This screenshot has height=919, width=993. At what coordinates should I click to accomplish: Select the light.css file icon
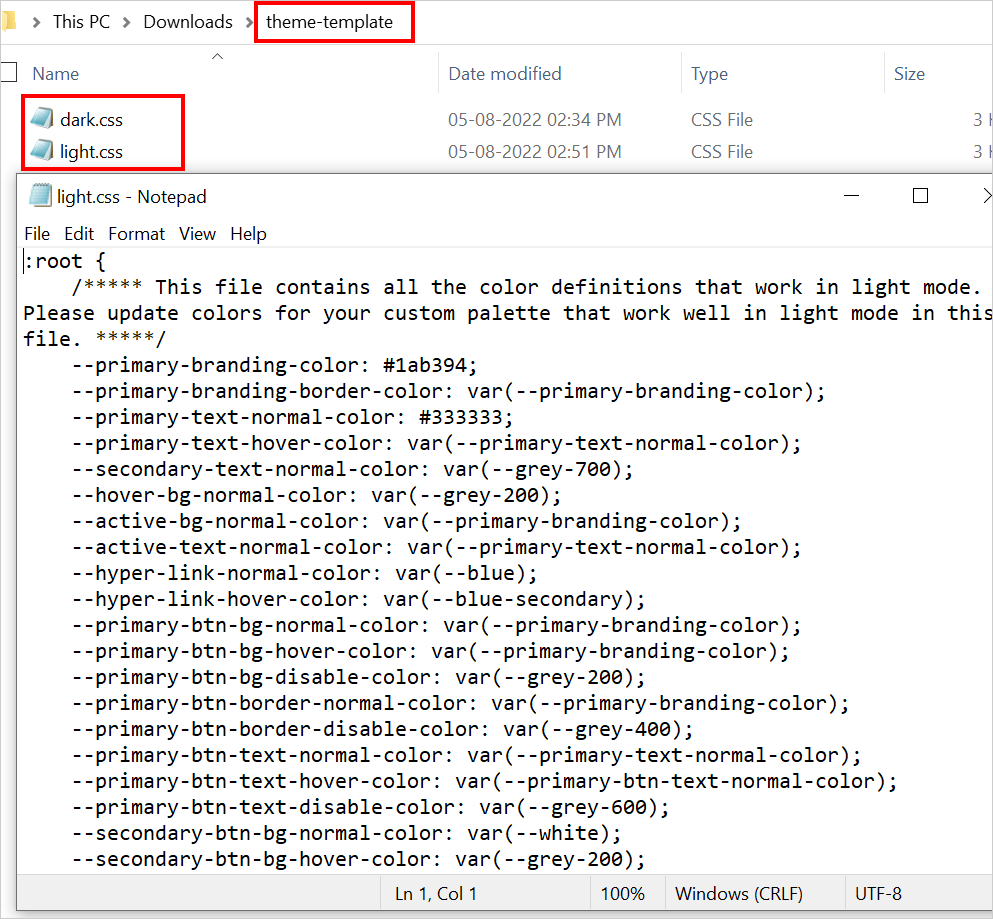40,151
